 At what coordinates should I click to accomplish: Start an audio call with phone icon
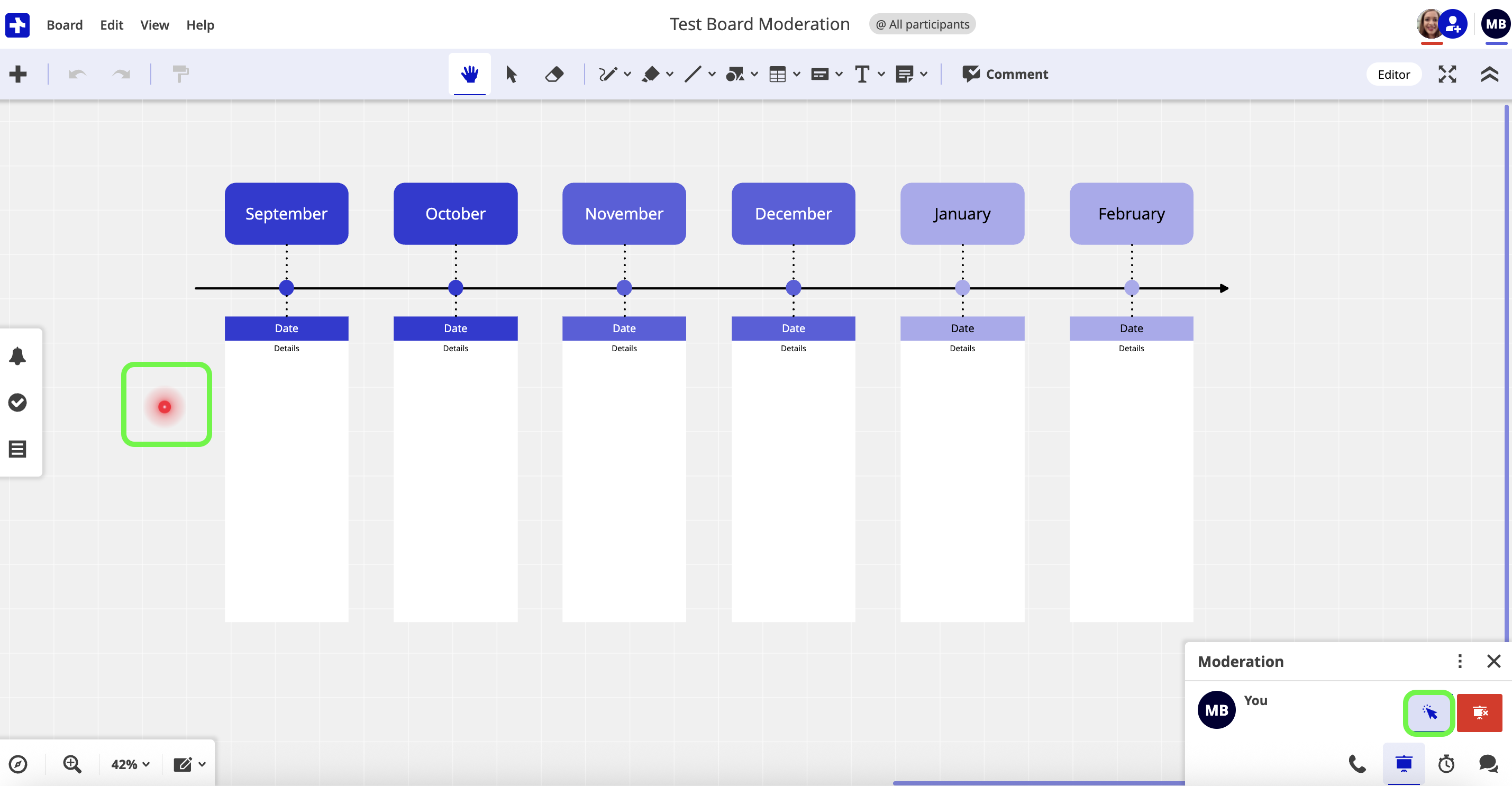[1357, 764]
